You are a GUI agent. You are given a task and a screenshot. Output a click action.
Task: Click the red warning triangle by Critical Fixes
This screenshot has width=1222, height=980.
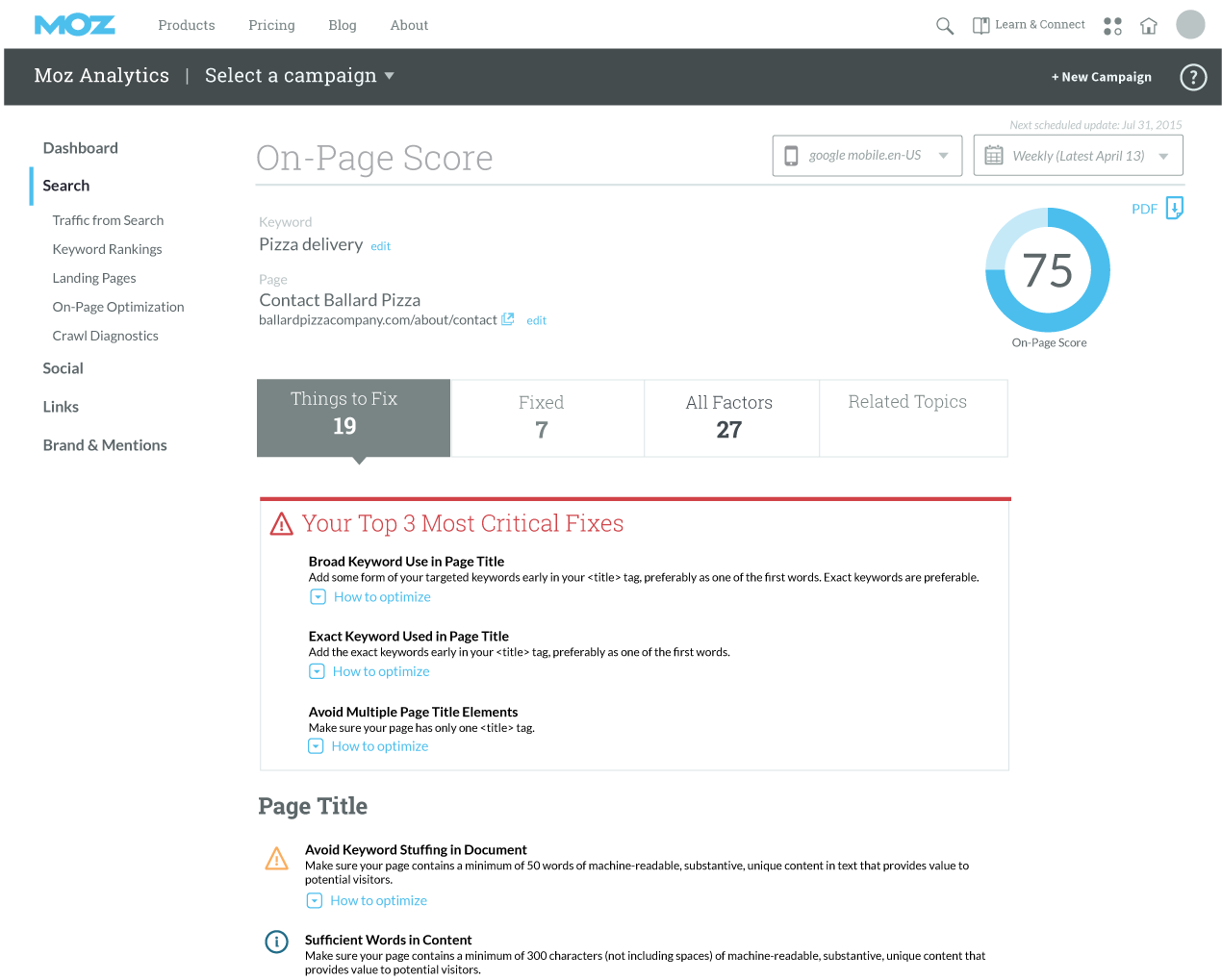[x=281, y=524]
